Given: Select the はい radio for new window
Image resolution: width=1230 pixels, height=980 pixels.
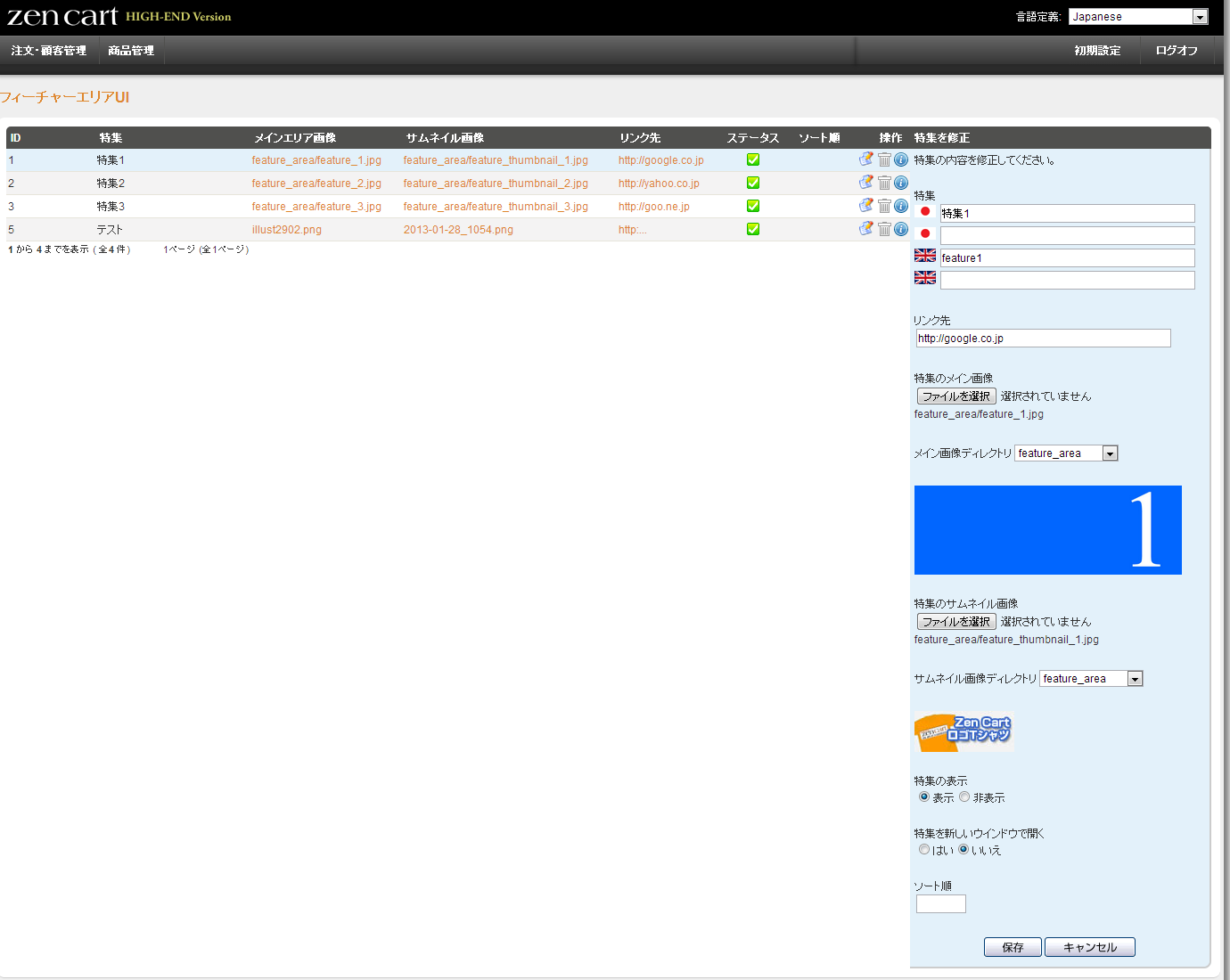Looking at the screenshot, I should [924, 850].
